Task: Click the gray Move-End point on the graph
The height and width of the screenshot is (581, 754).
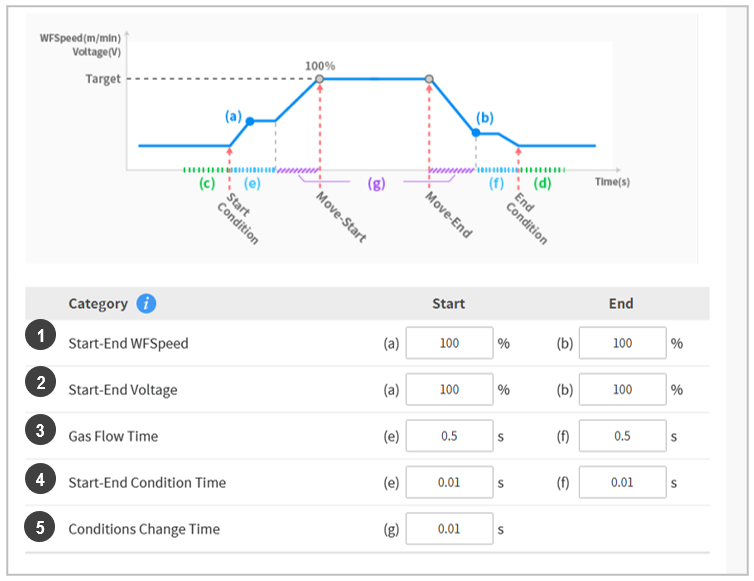Action: click(429, 79)
